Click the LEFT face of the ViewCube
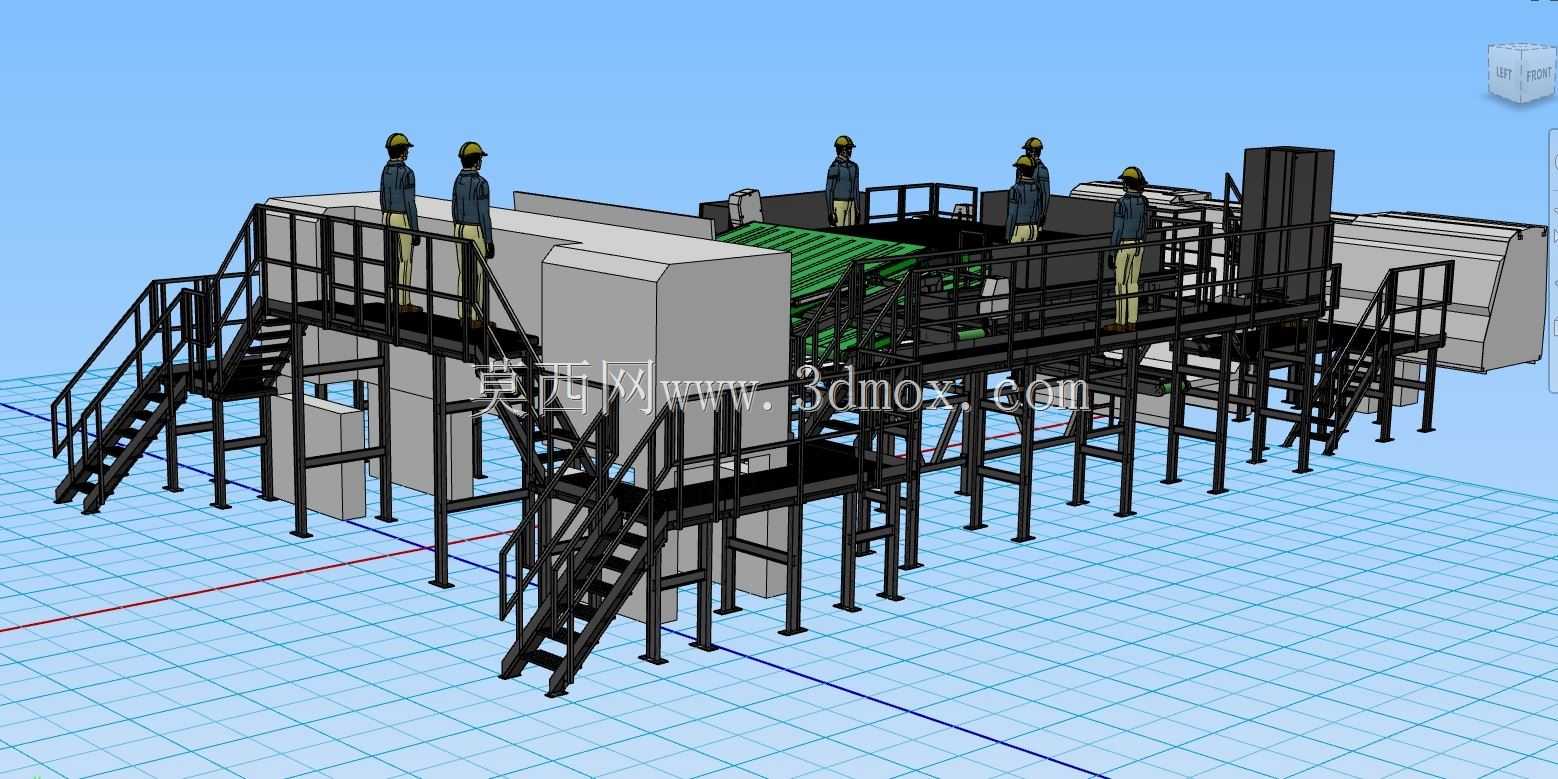1558x779 pixels. coord(1504,74)
